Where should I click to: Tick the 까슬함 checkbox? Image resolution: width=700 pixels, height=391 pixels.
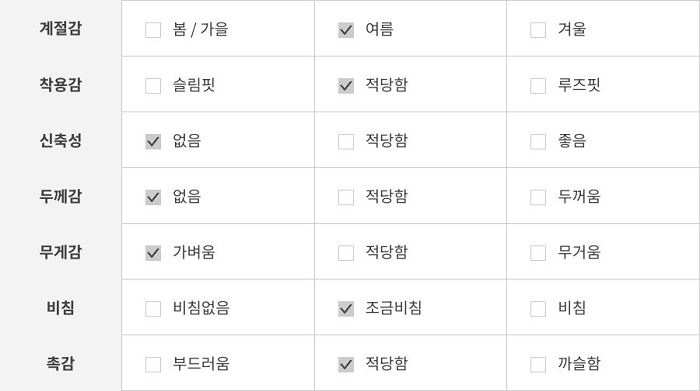(538, 365)
